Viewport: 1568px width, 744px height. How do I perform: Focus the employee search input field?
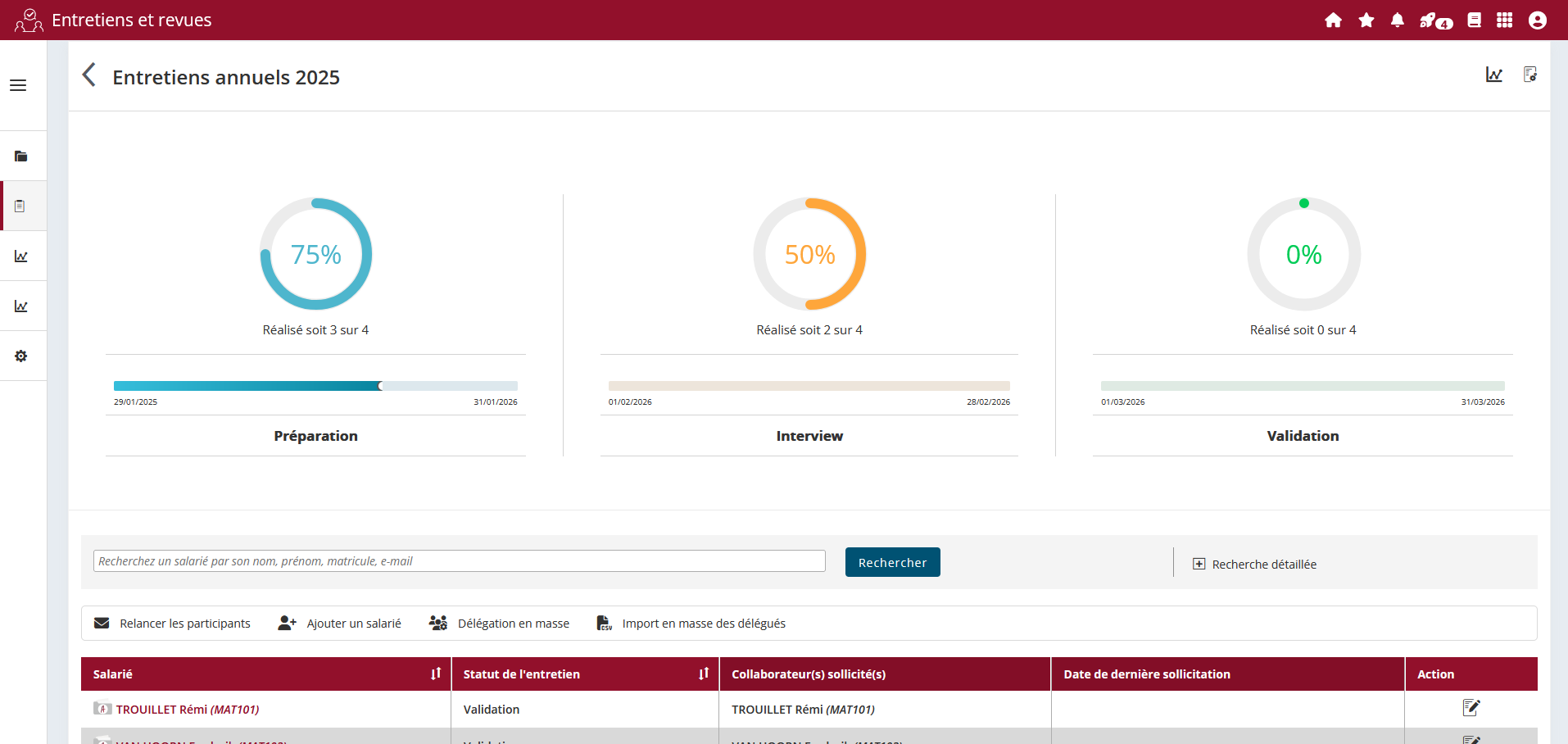[459, 561]
